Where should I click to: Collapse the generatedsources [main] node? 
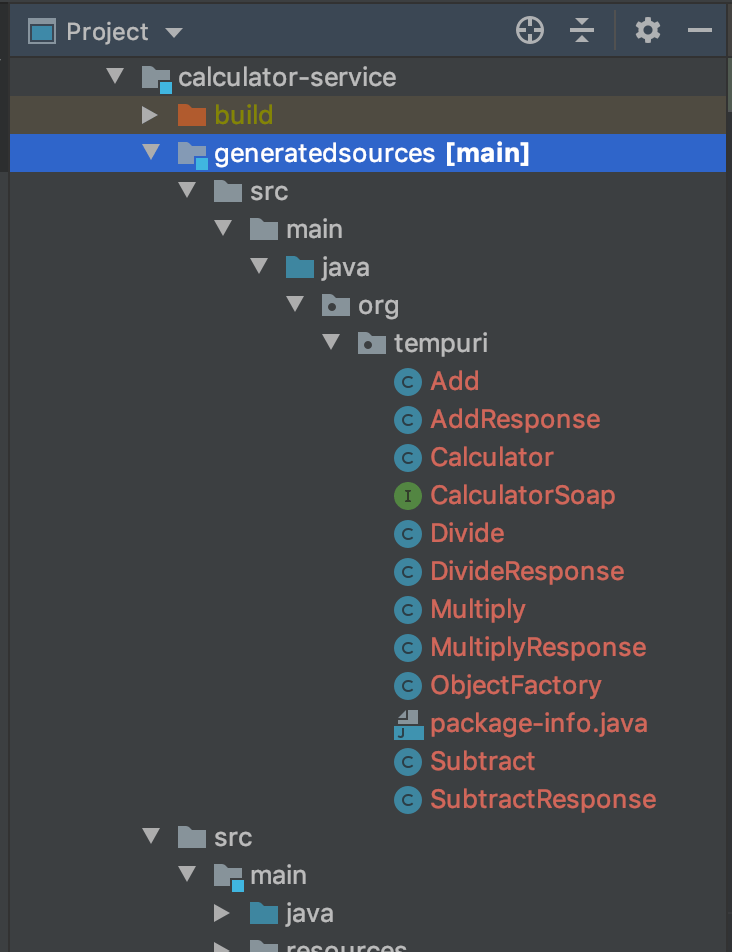[151, 152]
